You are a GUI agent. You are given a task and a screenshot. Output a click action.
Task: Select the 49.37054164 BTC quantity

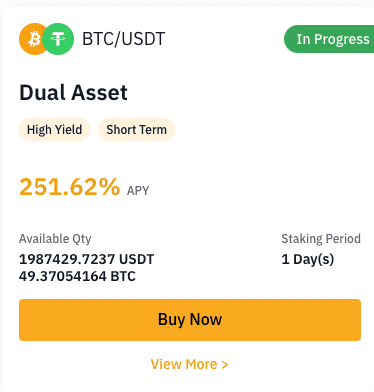tap(77, 276)
